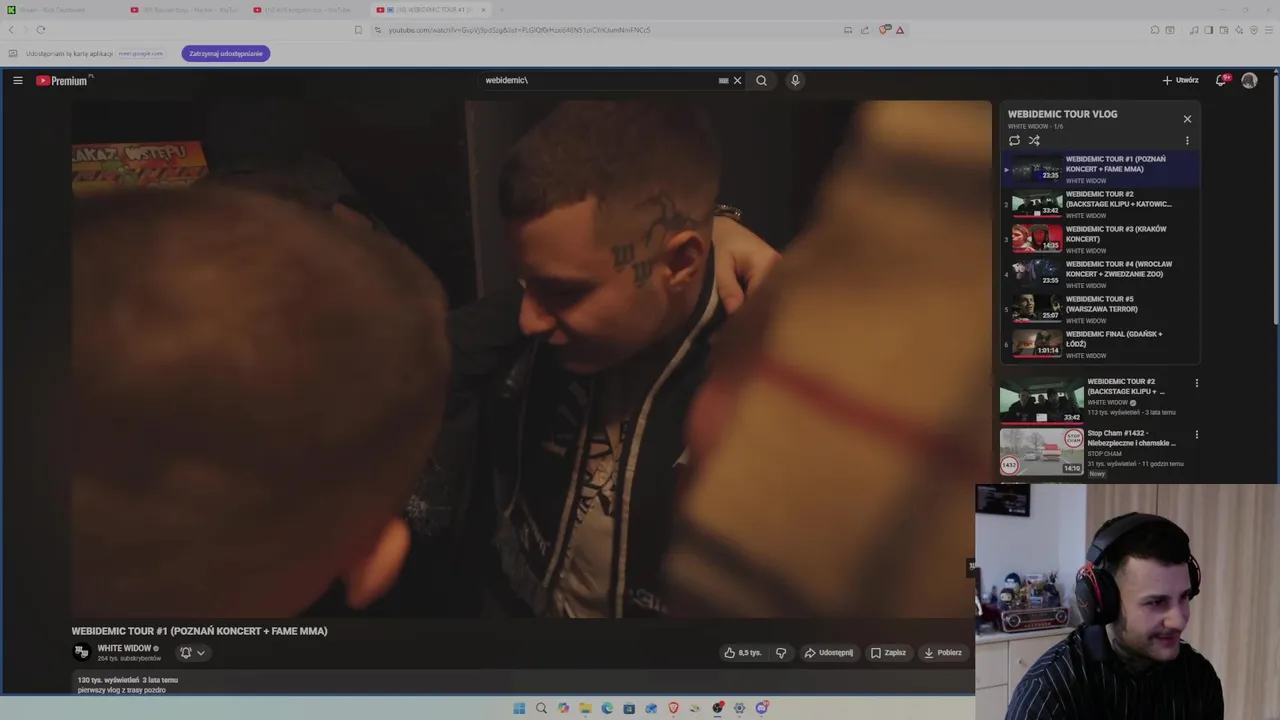This screenshot has width=1280, height=720.
Task: Open the account avatar menu
Action: tap(1249, 80)
